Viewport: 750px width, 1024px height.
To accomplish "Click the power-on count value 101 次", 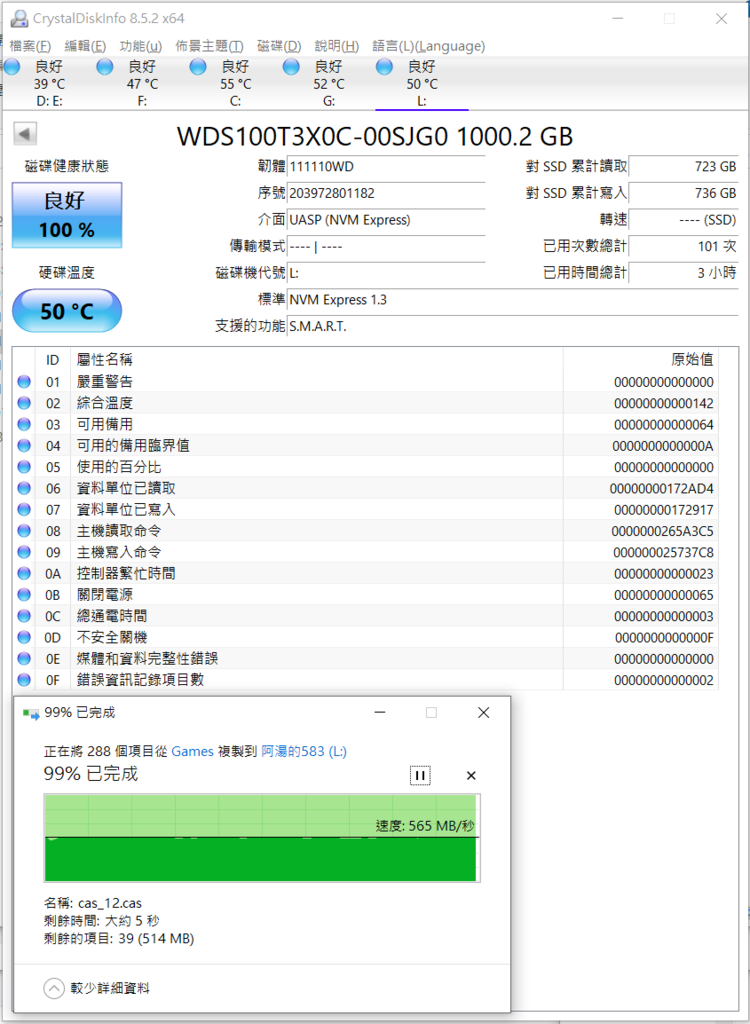I will tap(683, 247).
